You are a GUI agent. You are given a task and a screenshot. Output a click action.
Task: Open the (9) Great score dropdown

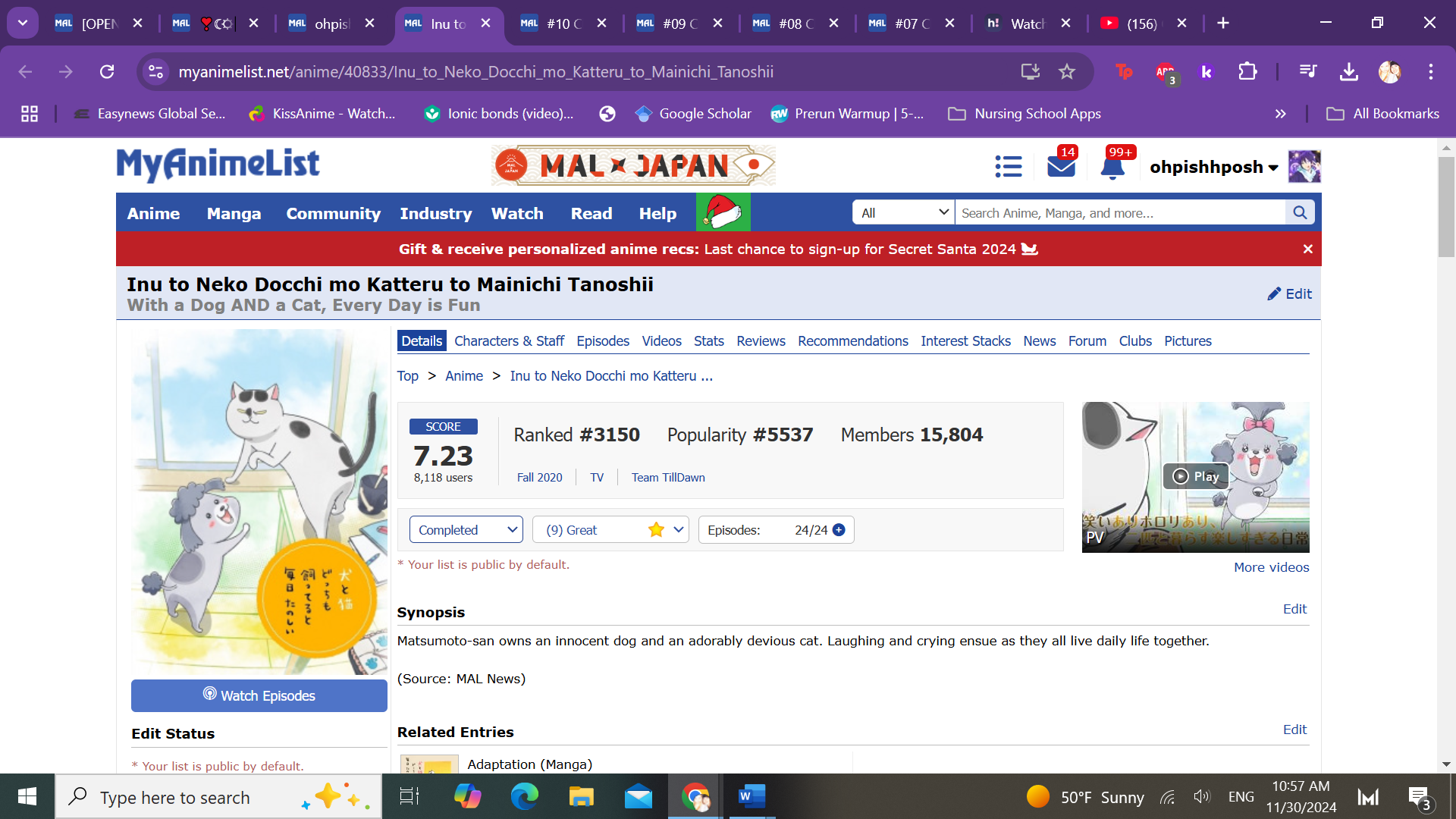(610, 530)
